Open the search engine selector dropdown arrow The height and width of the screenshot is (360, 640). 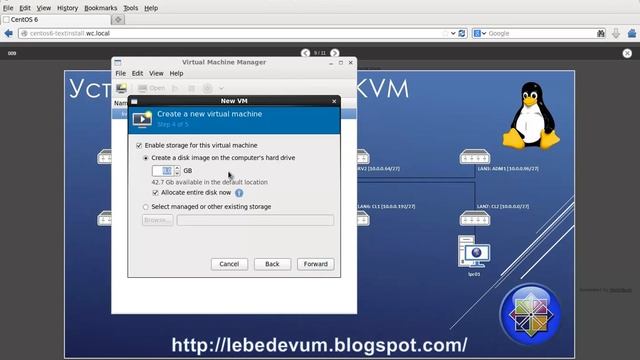coord(484,33)
